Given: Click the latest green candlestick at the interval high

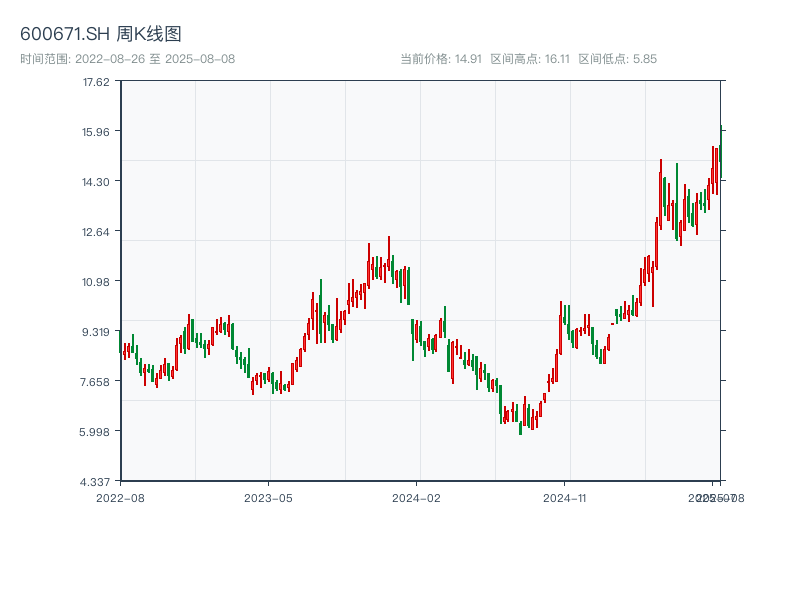Looking at the screenshot, I should (x=721, y=153).
